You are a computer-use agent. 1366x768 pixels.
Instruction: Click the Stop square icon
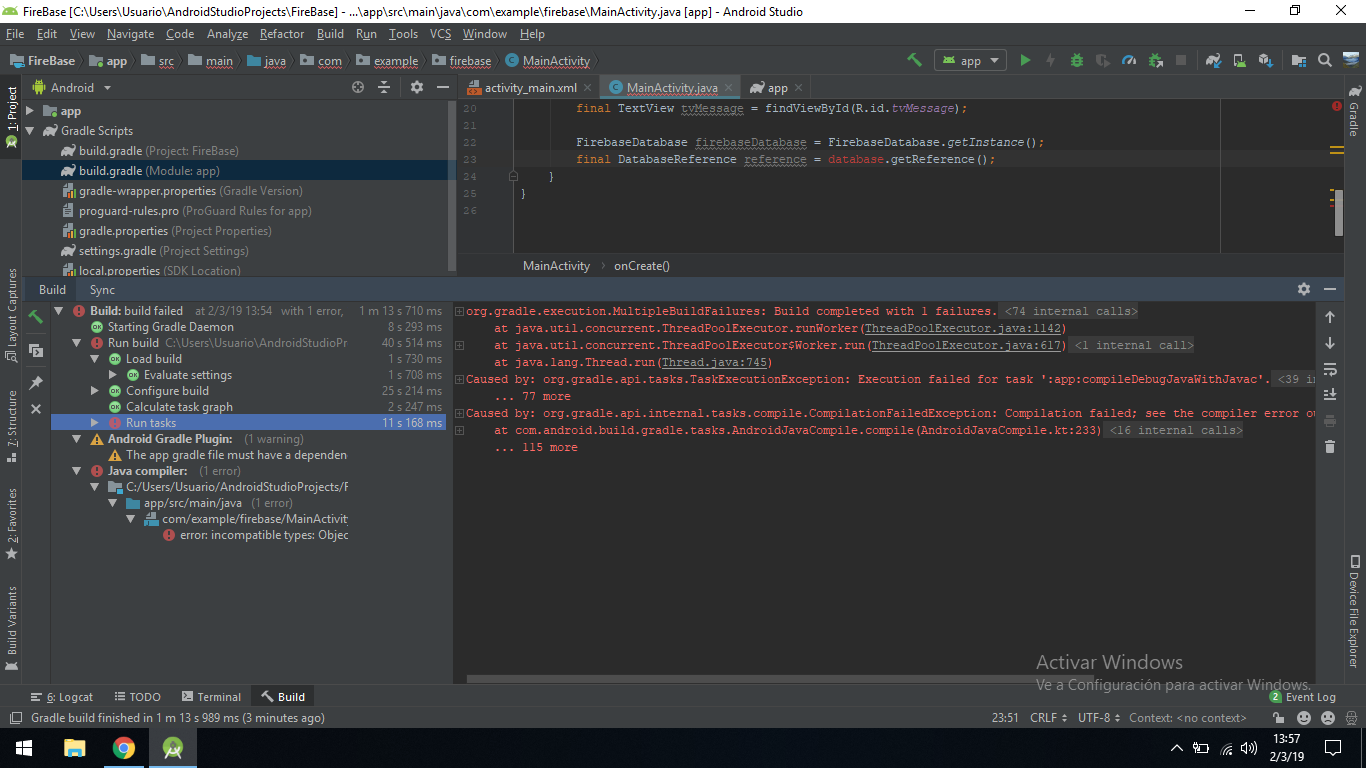click(1181, 60)
